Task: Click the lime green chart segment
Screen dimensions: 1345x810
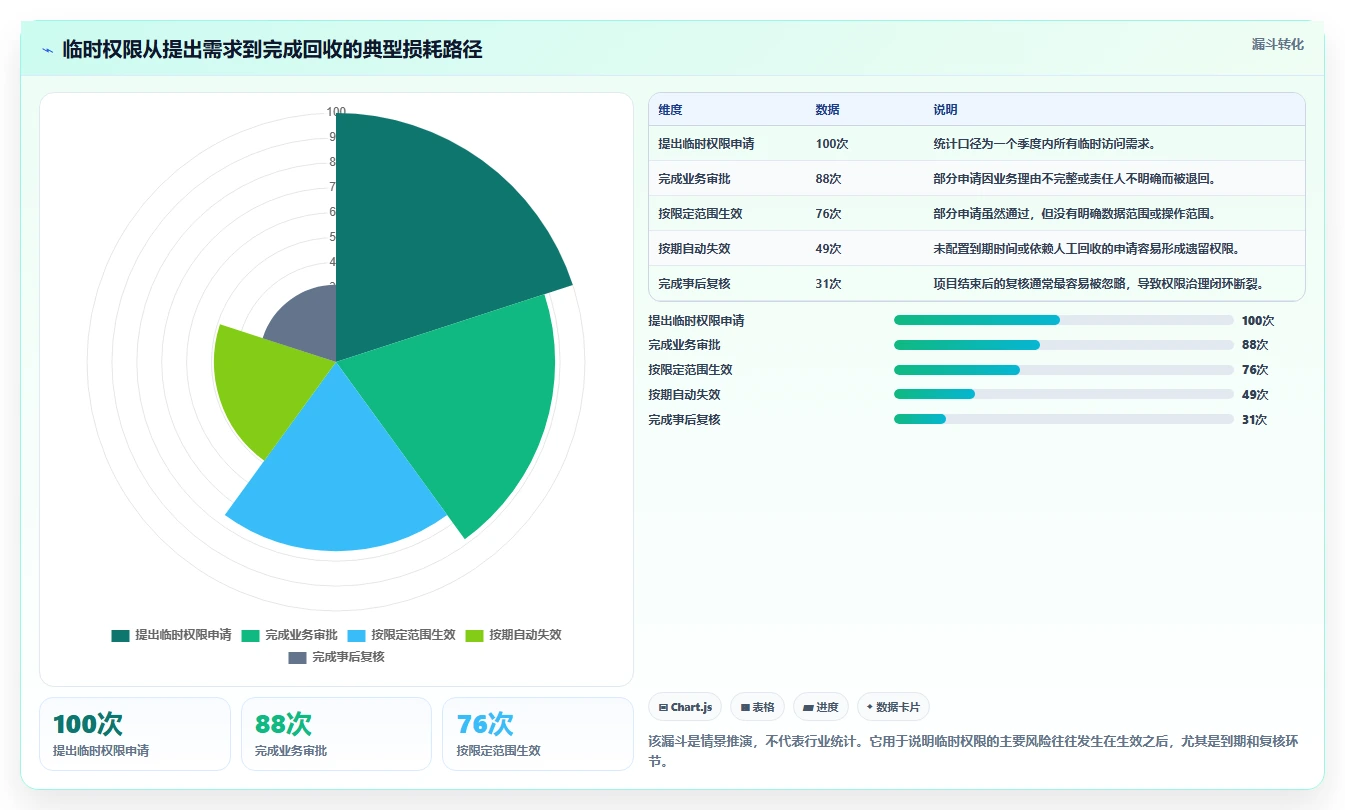Action: (265, 385)
